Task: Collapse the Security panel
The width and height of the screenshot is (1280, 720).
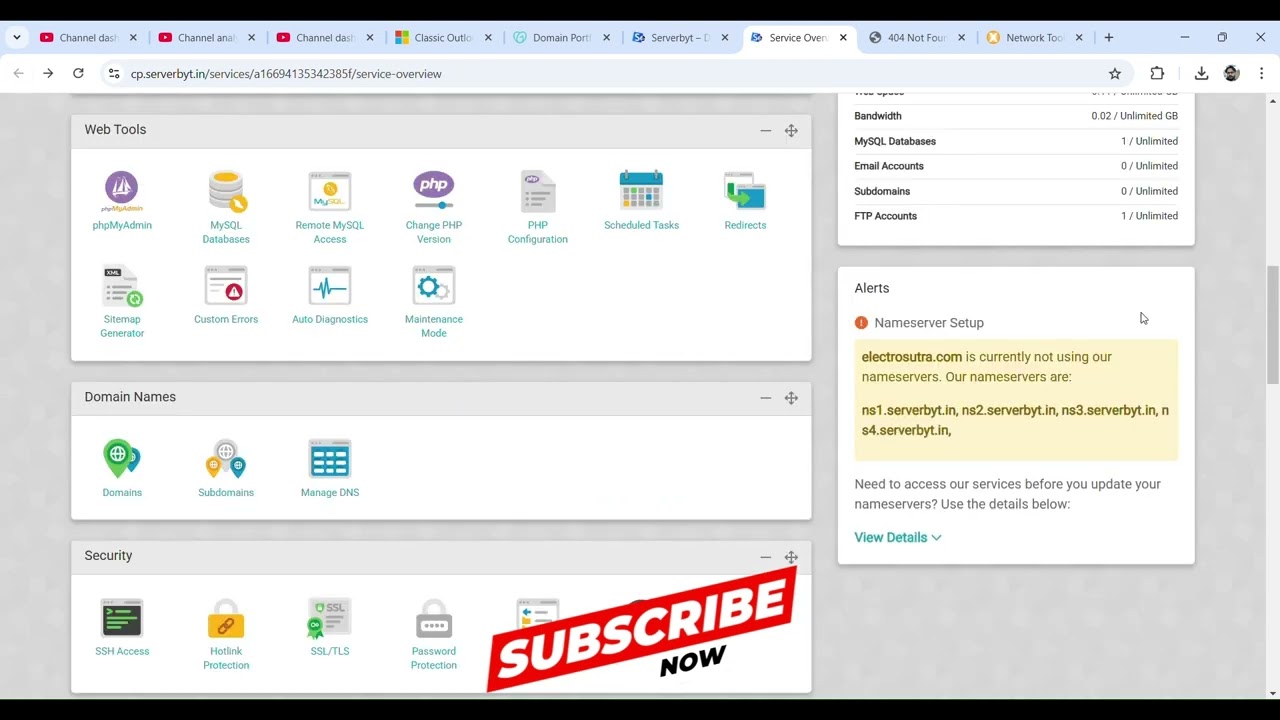Action: (765, 557)
